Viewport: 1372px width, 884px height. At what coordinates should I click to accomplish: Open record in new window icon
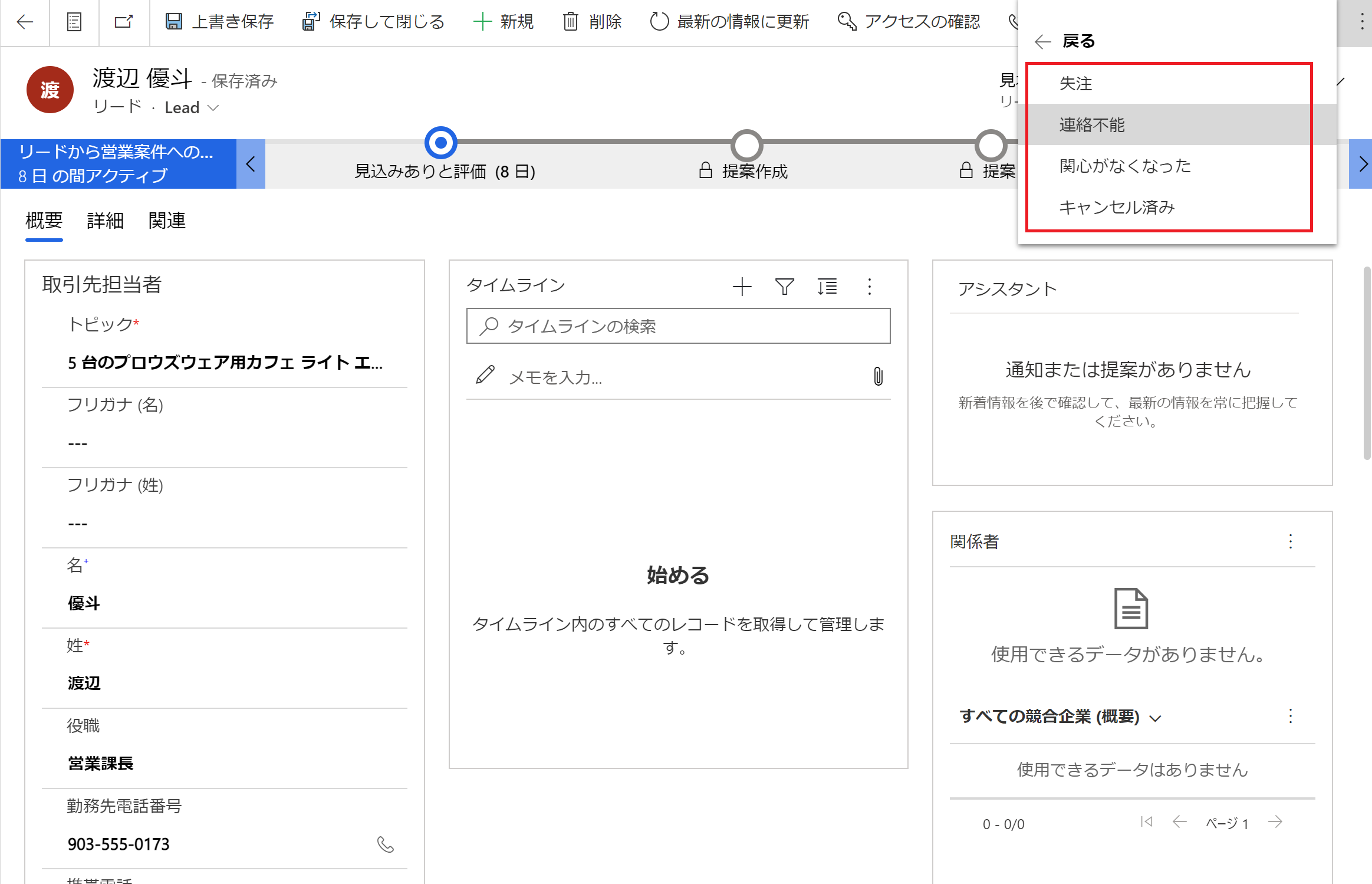click(x=124, y=22)
